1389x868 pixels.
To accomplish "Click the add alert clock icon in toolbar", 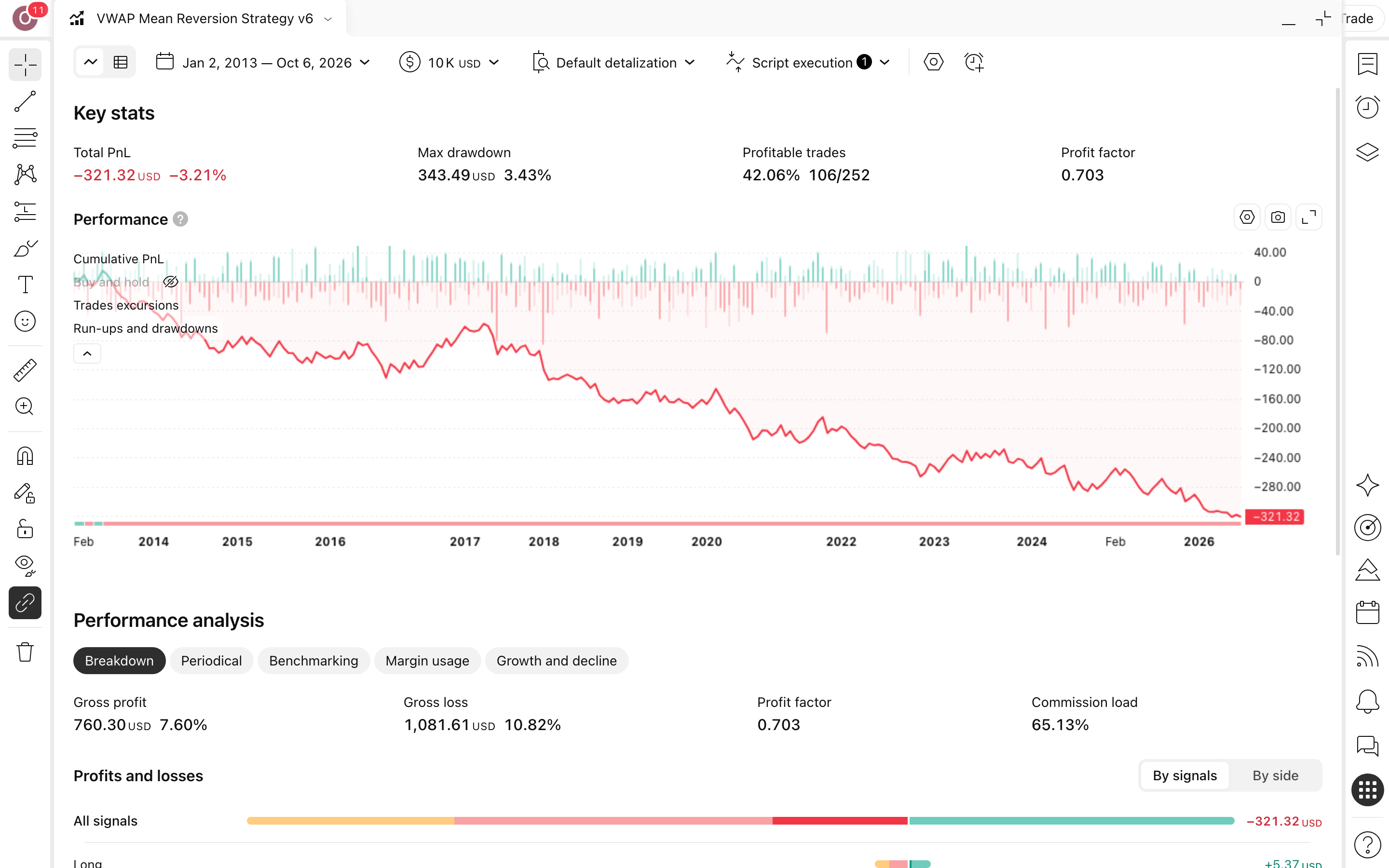I will point(974,62).
